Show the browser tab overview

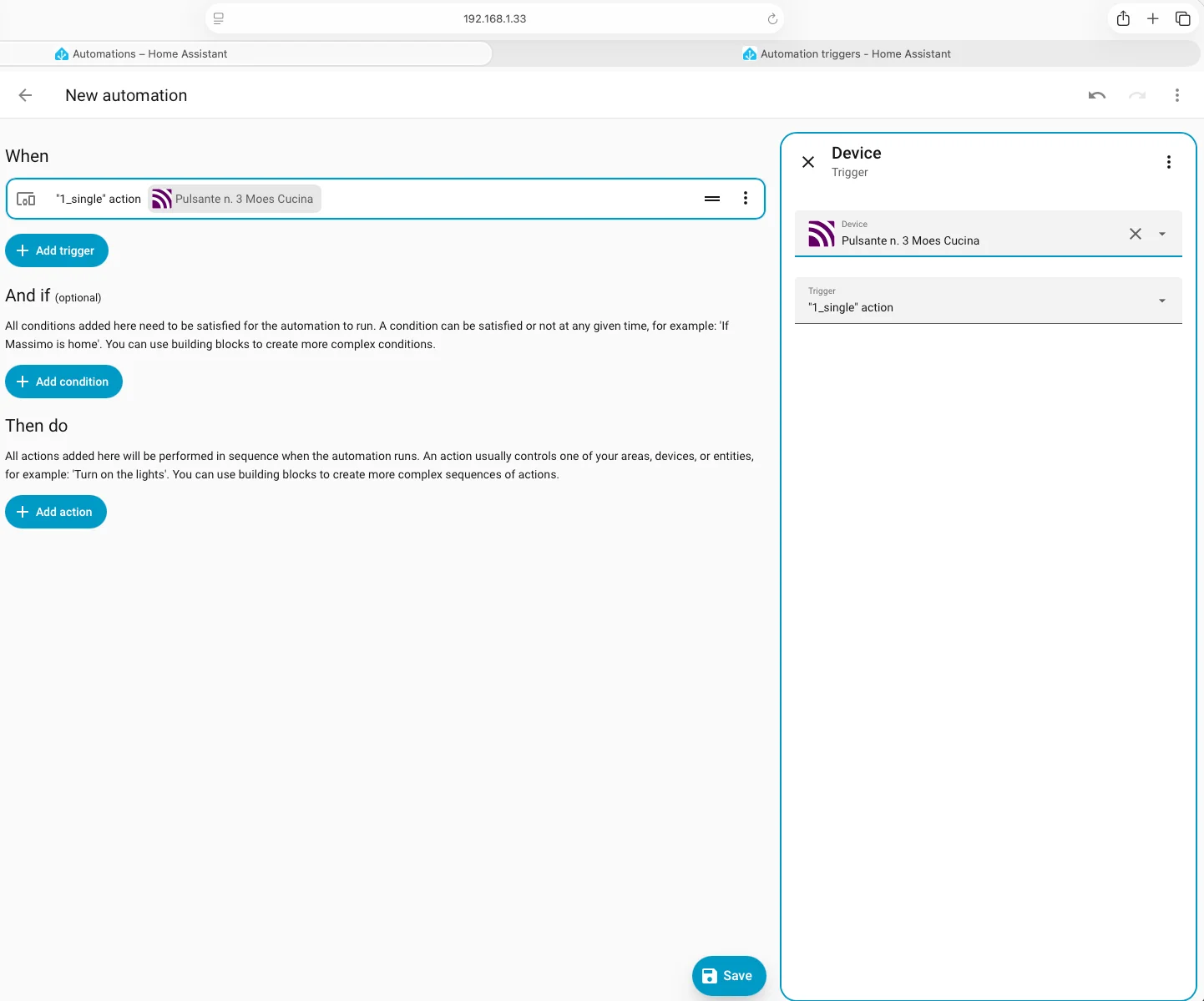pyautogui.click(x=1183, y=18)
